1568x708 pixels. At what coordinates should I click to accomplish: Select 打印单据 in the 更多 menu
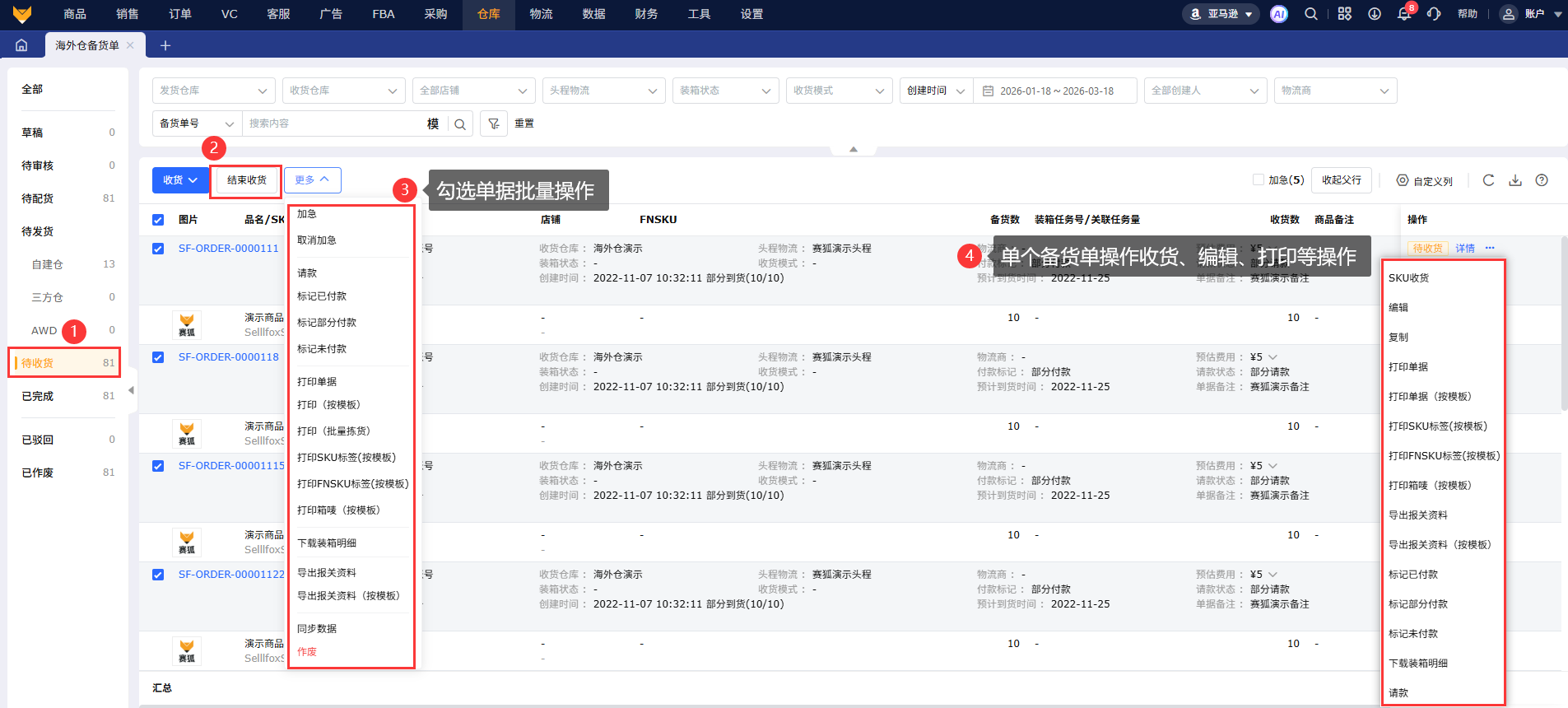[x=317, y=382]
